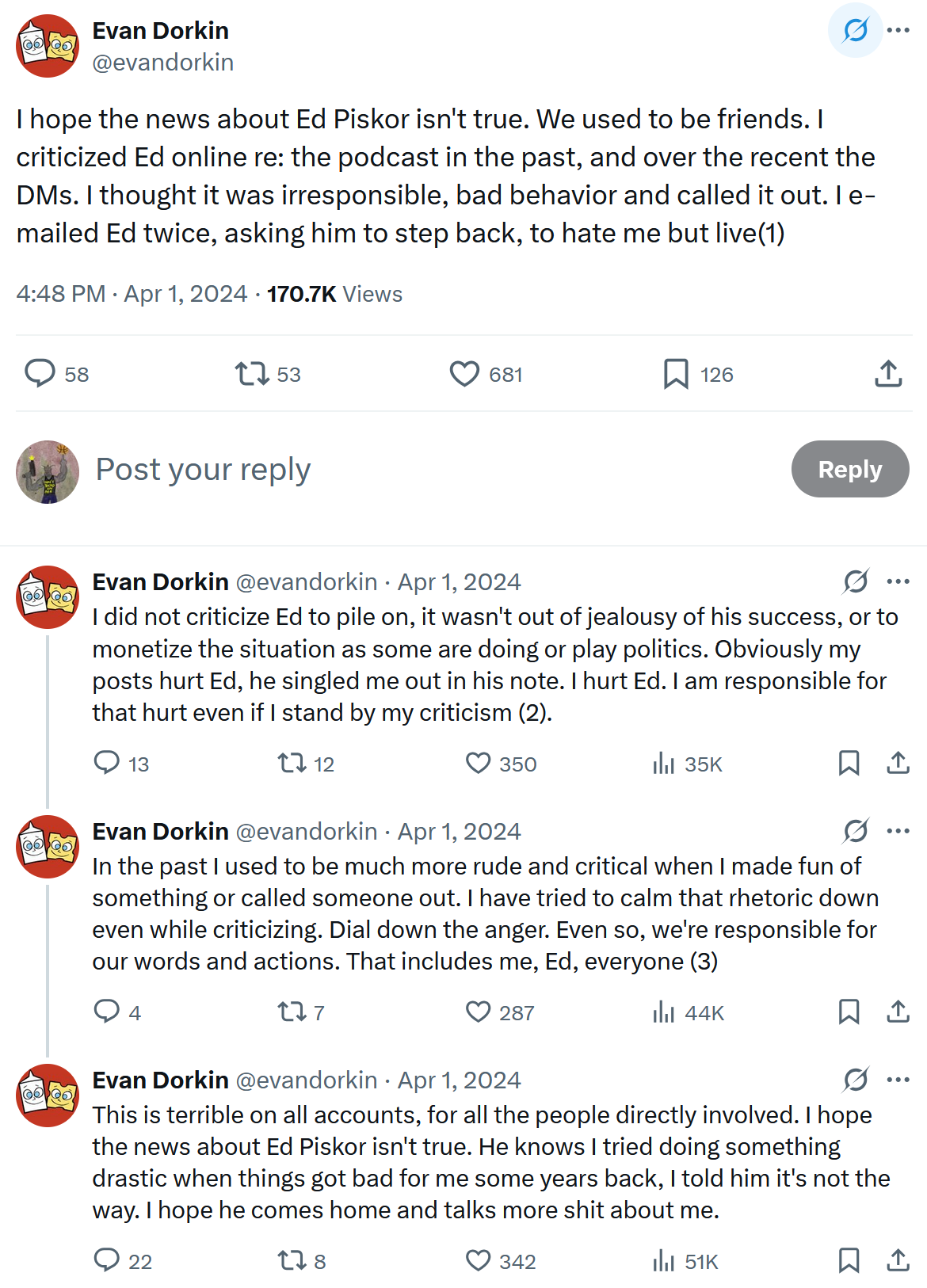Like the main post with 681 likes
This screenshot has height=1288, width=927.
tap(464, 373)
